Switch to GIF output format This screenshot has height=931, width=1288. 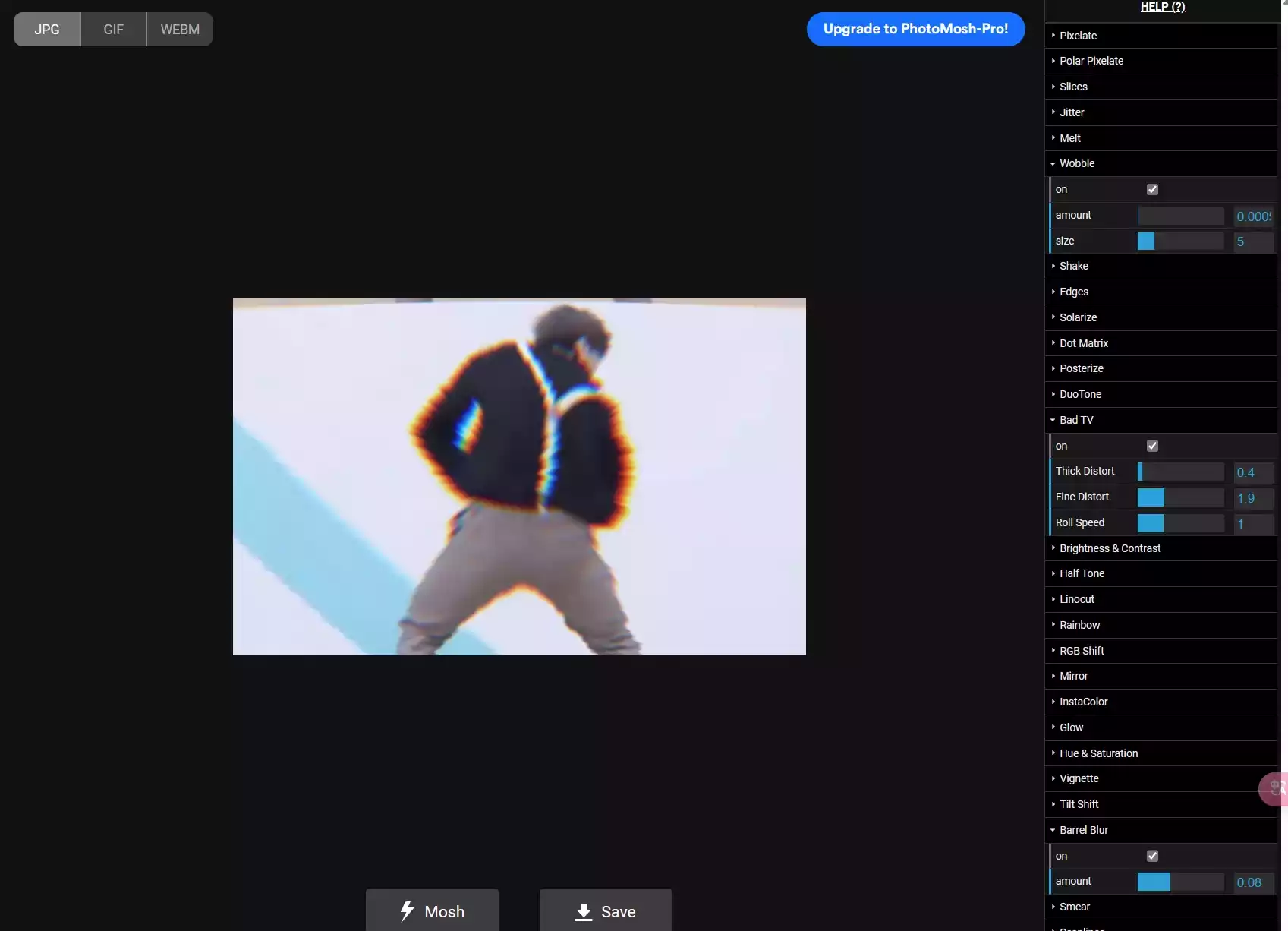(114, 30)
